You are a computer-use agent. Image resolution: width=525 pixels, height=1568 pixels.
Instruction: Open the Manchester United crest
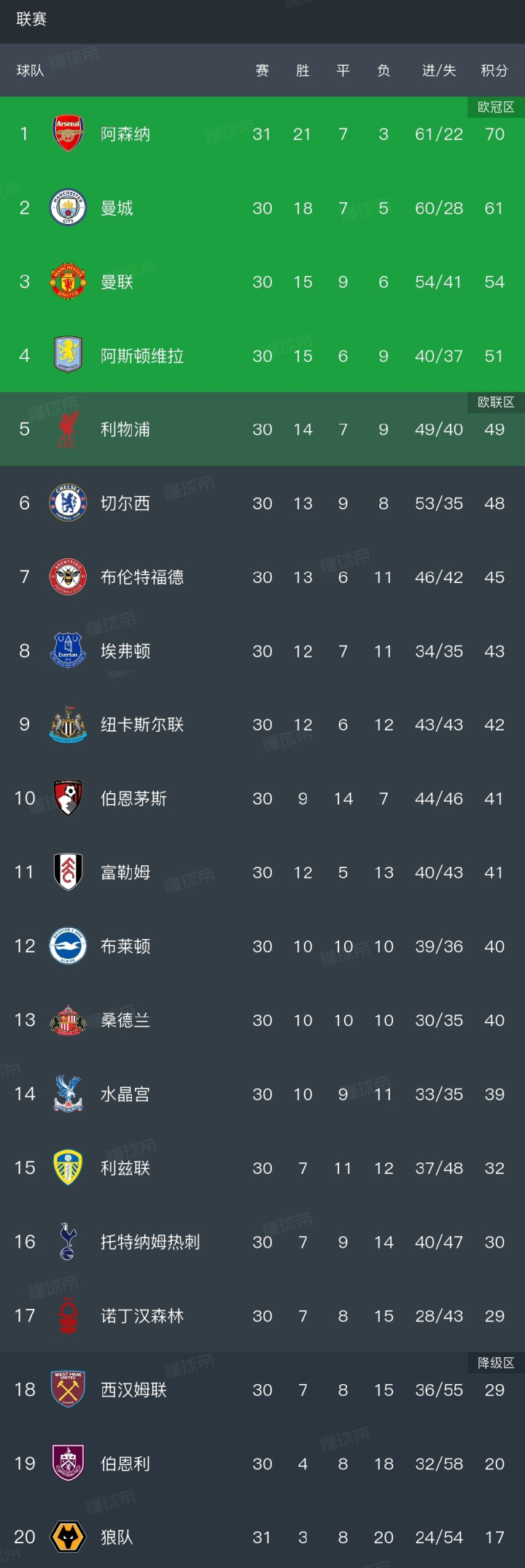[x=68, y=282]
